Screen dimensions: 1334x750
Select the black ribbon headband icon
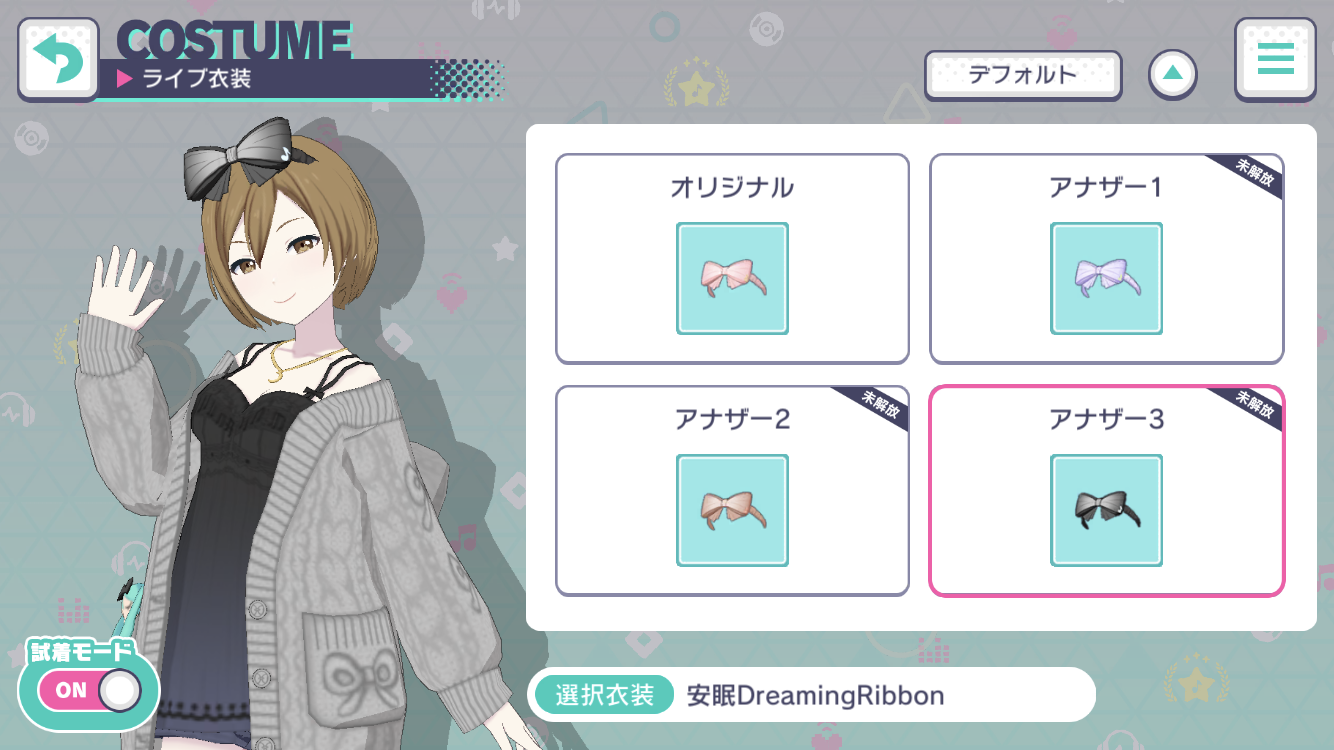[1106, 510]
